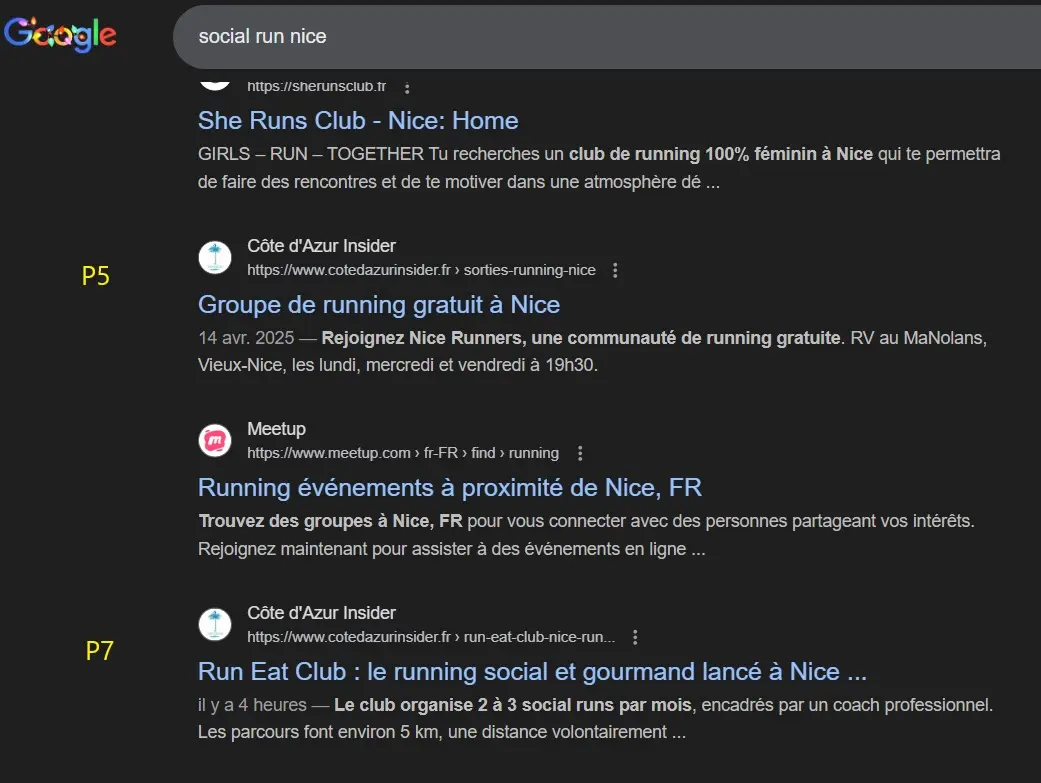
Task: Click the Google logo
Action: pos(61,34)
